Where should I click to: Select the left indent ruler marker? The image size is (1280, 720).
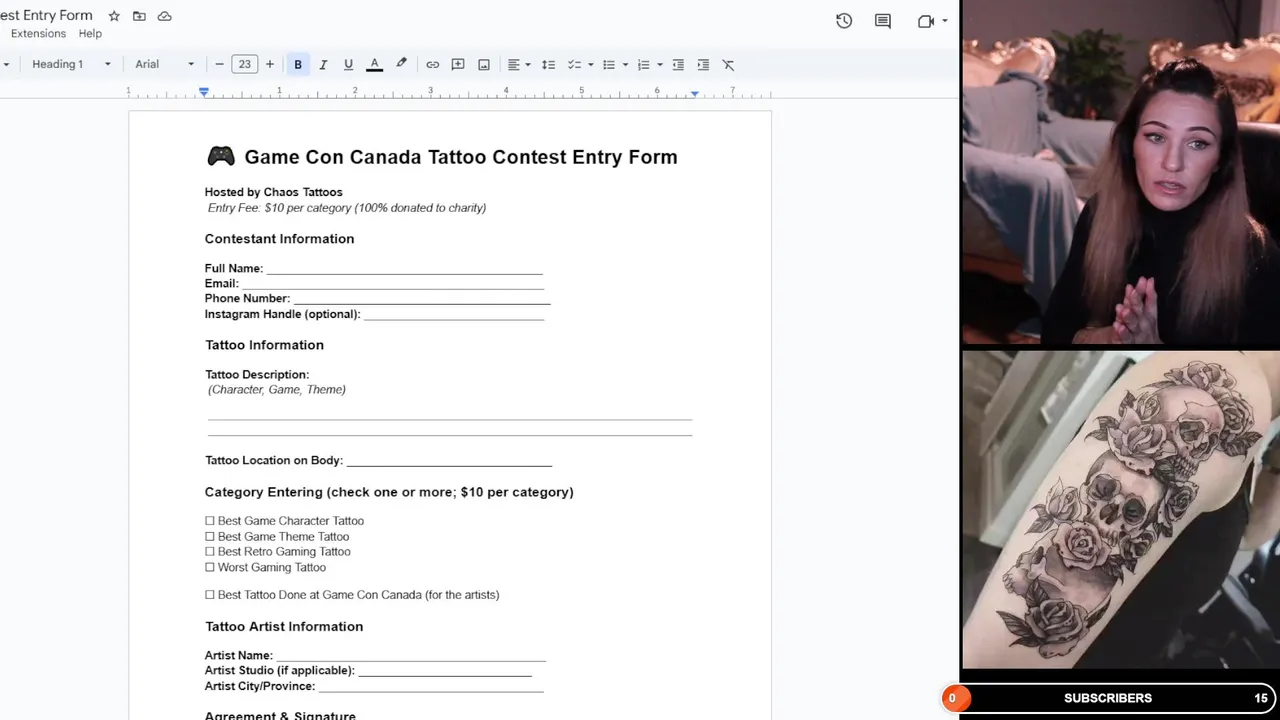pyautogui.click(x=204, y=92)
